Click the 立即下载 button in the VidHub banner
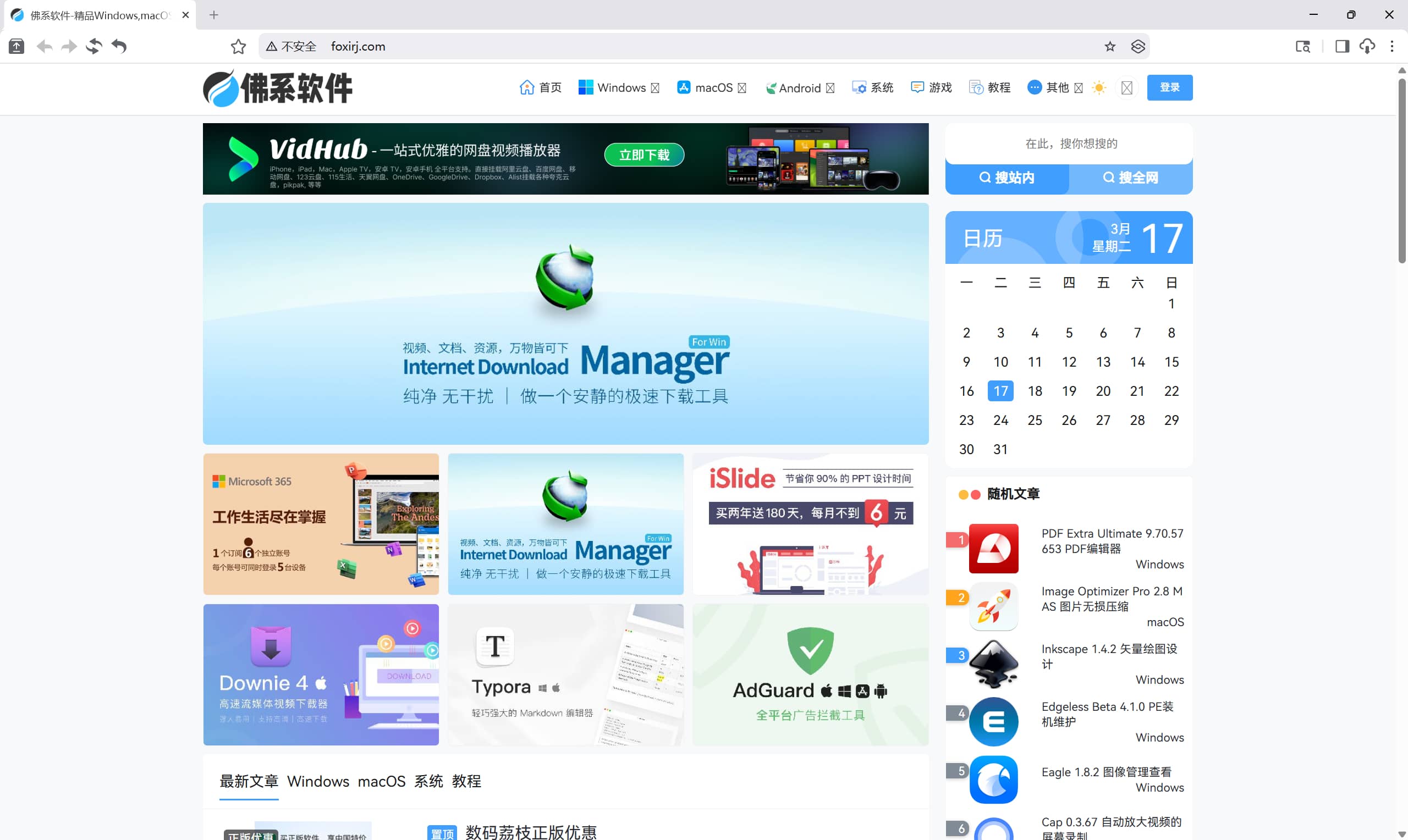 coord(644,155)
